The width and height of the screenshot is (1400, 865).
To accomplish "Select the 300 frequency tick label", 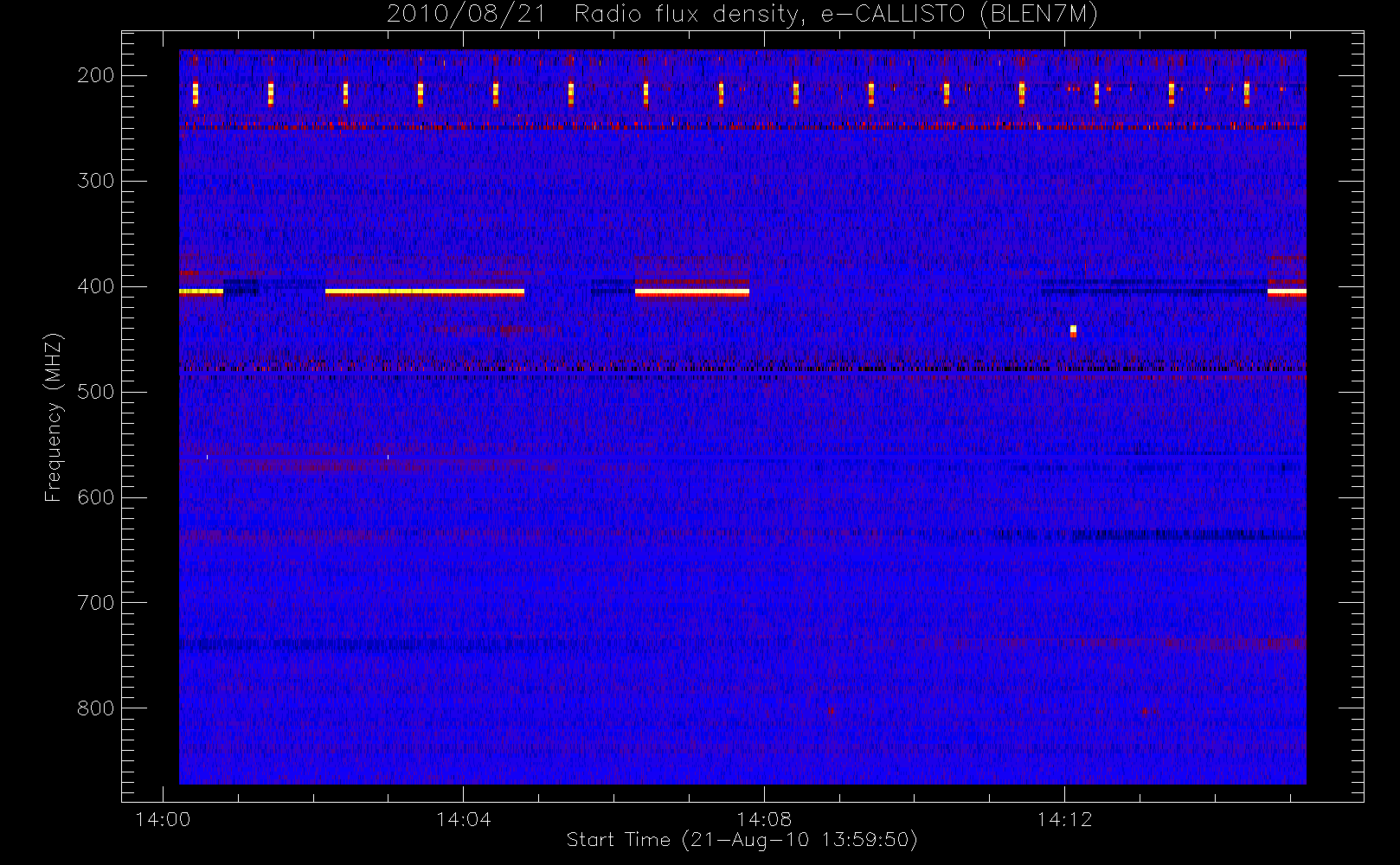I will click(95, 181).
